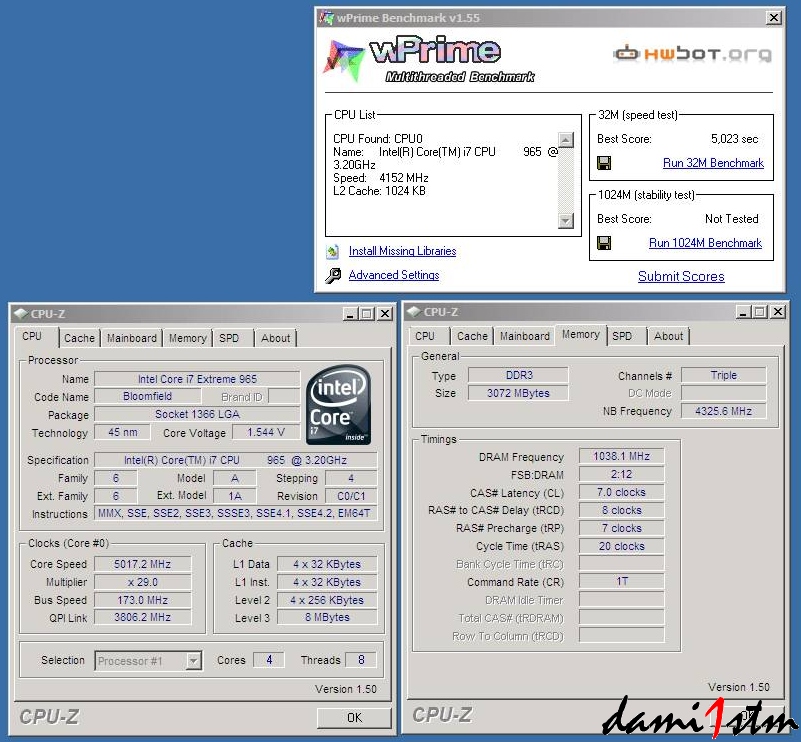
Task: Switch to Cache tab in left CPU-Z window
Action: pyautogui.click(x=79, y=338)
